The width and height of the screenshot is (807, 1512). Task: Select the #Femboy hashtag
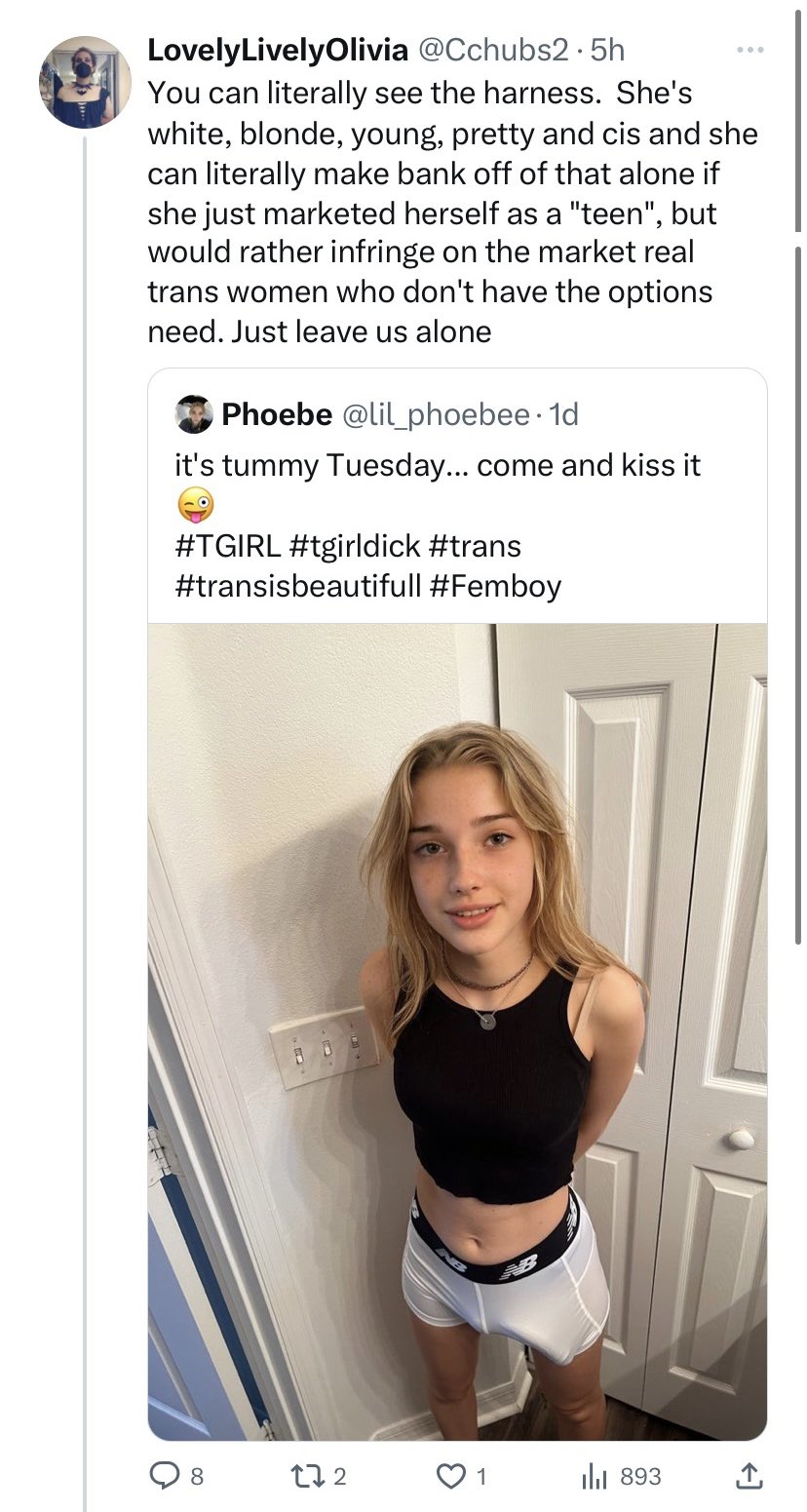click(x=493, y=585)
